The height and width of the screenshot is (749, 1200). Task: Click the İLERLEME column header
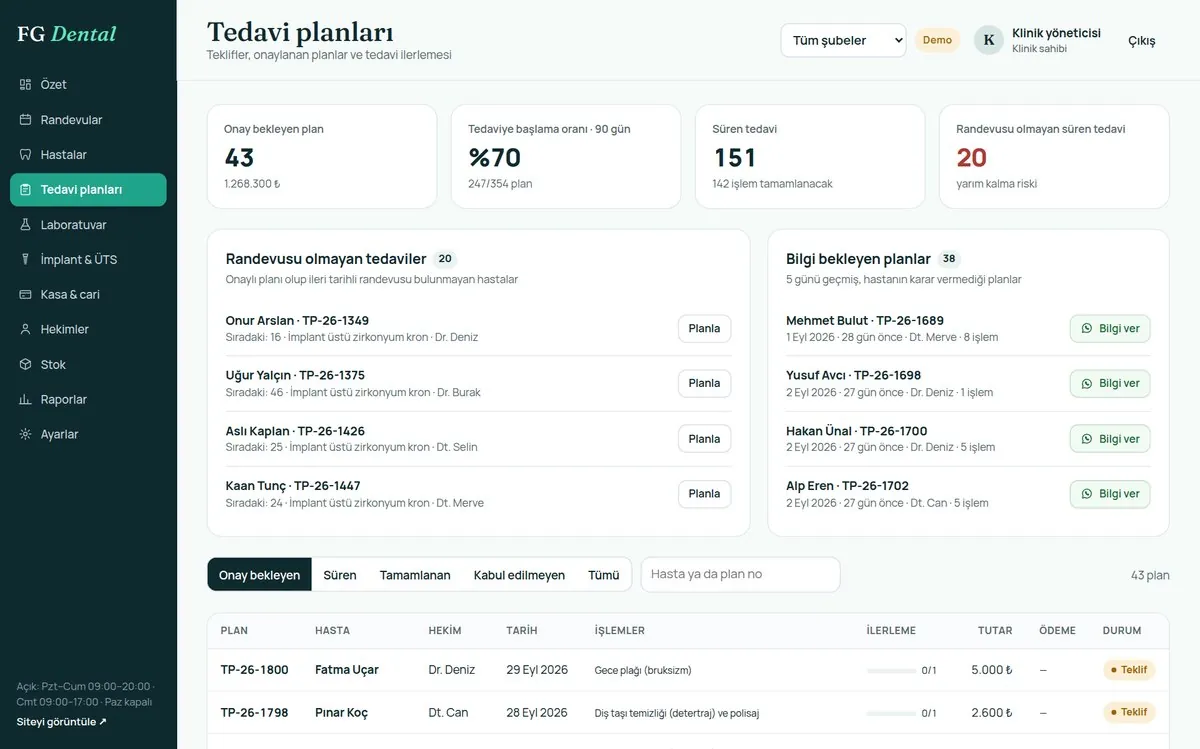tap(891, 631)
